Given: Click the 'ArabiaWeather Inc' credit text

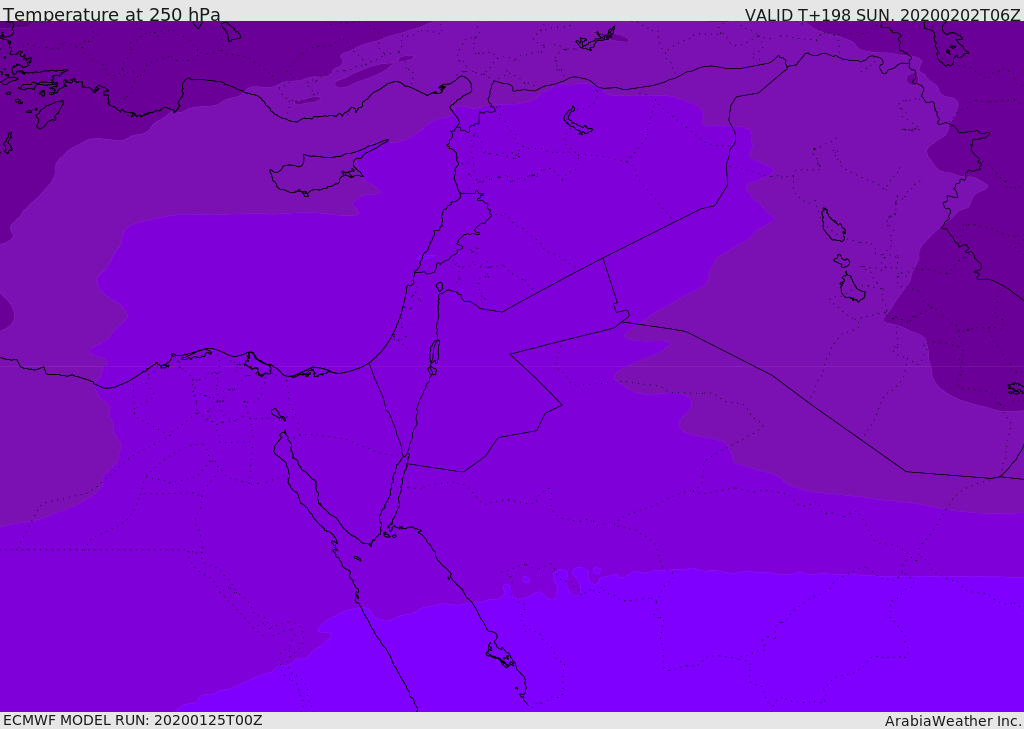Looking at the screenshot, I should click(952, 721).
